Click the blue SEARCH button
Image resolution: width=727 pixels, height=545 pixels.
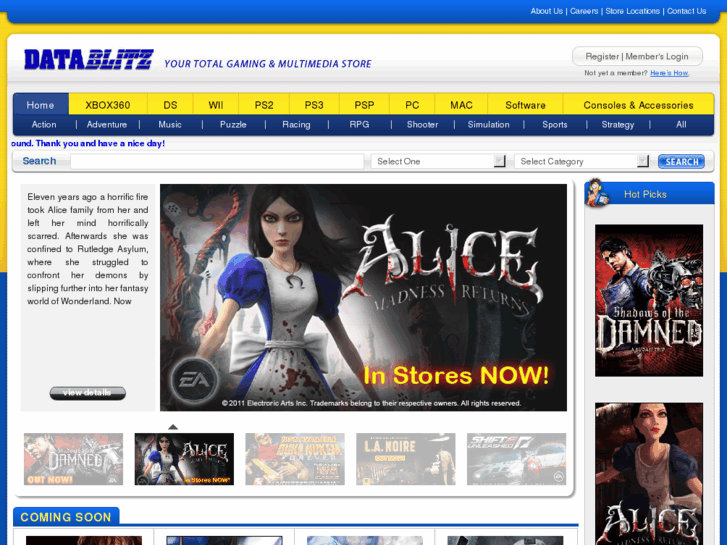tap(681, 161)
